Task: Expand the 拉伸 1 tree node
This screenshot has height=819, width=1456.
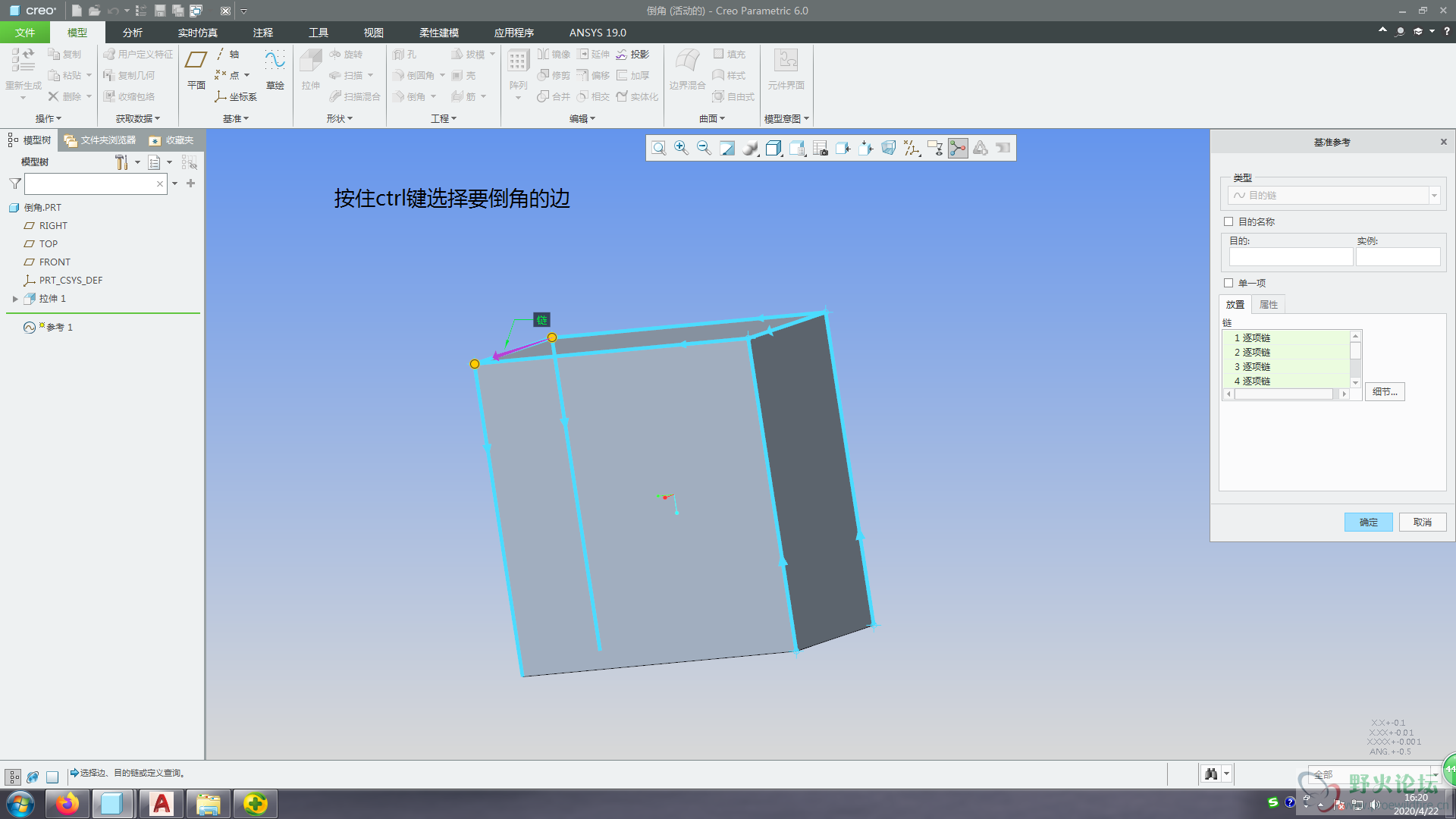Action: click(15, 299)
